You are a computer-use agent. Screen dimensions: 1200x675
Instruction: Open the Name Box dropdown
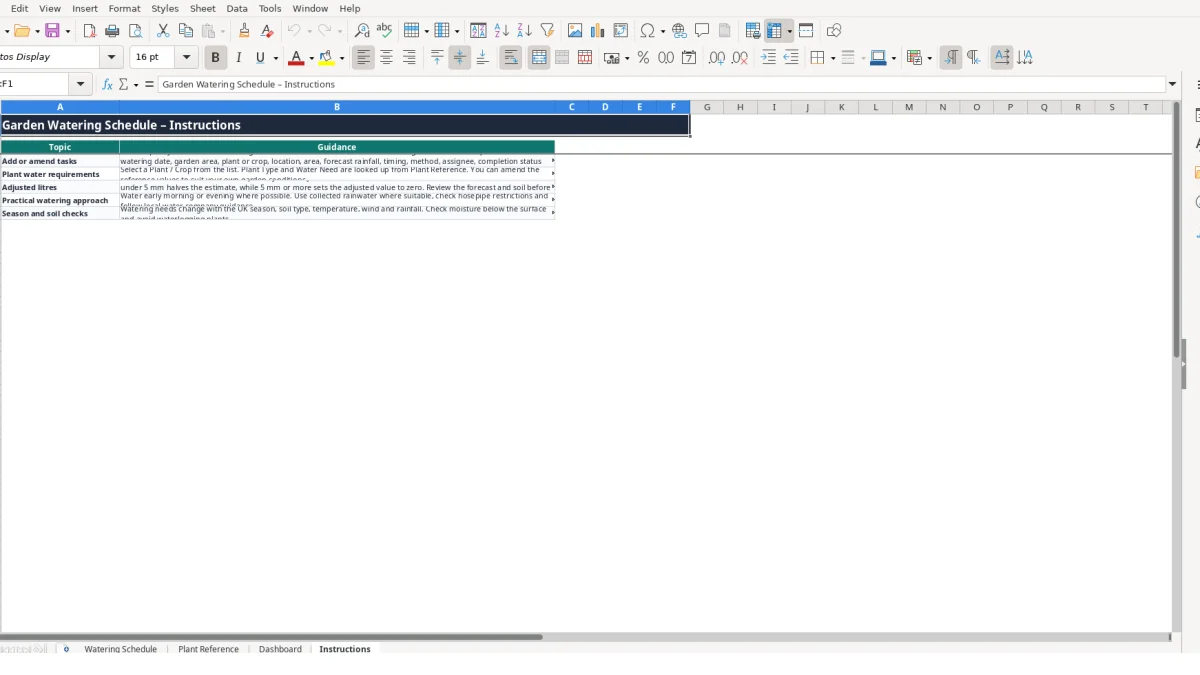click(81, 85)
